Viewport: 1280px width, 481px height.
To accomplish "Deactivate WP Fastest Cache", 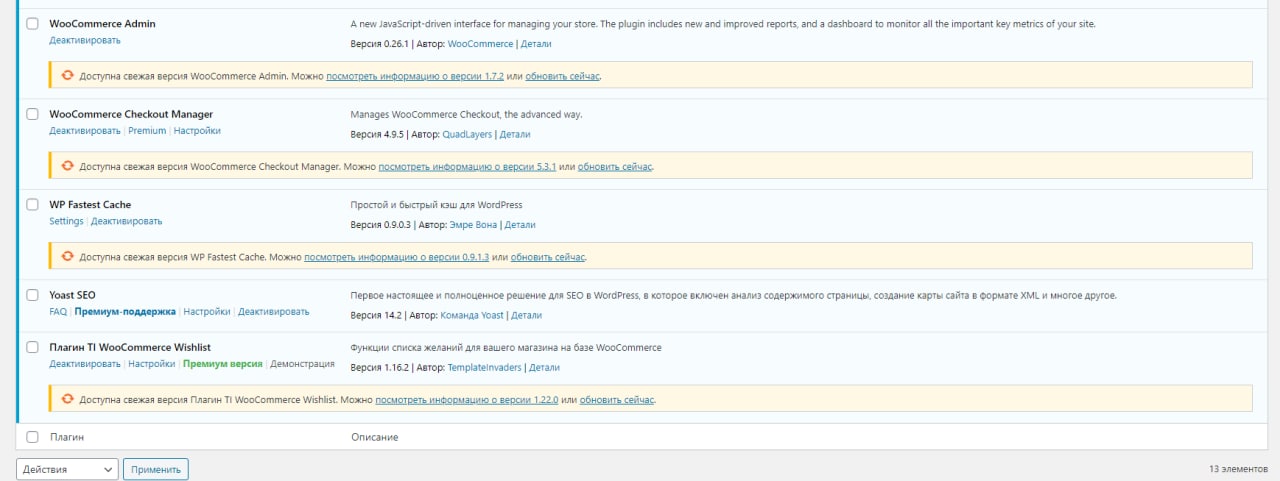I will click(126, 221).
